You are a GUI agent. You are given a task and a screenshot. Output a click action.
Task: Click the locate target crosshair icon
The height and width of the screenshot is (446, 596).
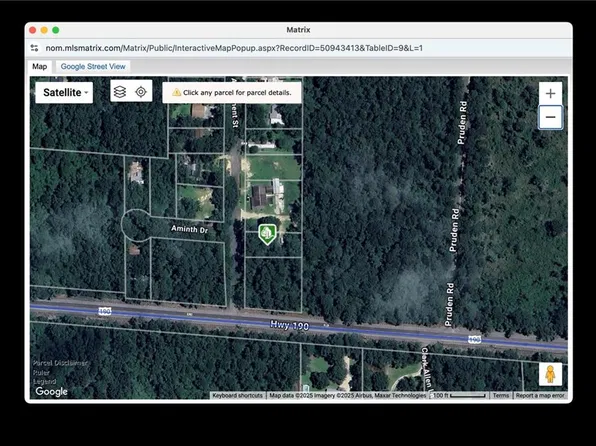(x=141, y=92)
